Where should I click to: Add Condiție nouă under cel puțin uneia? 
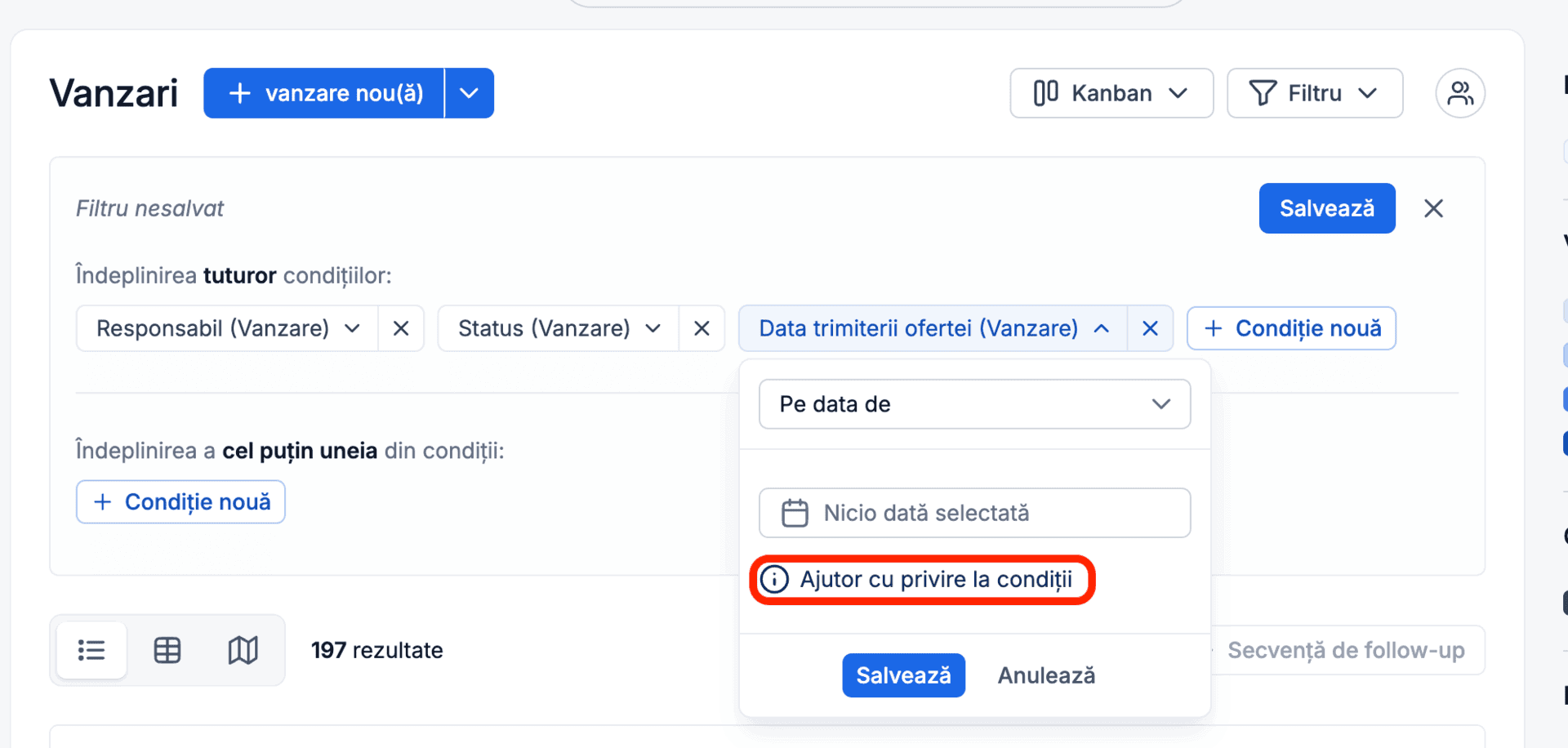[x=180, y=501]
